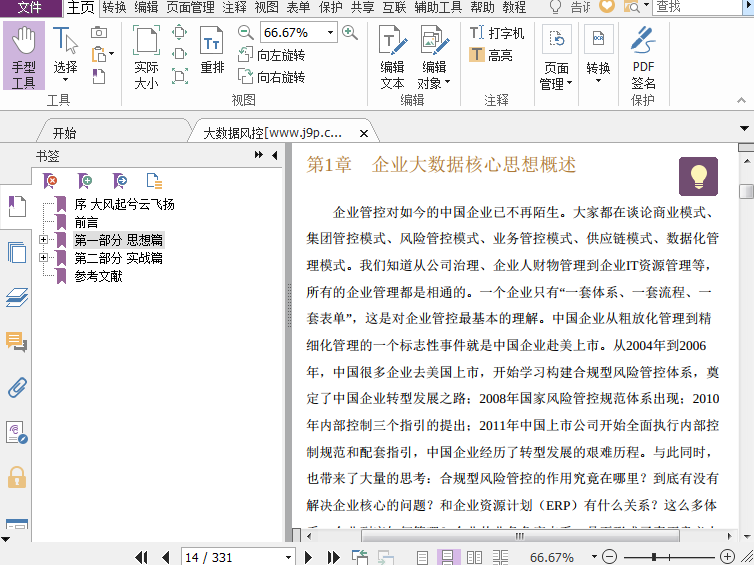Screen dimensions: 754x565
Task: Close the 大数据风控 document tab
Action: (364, 133)
